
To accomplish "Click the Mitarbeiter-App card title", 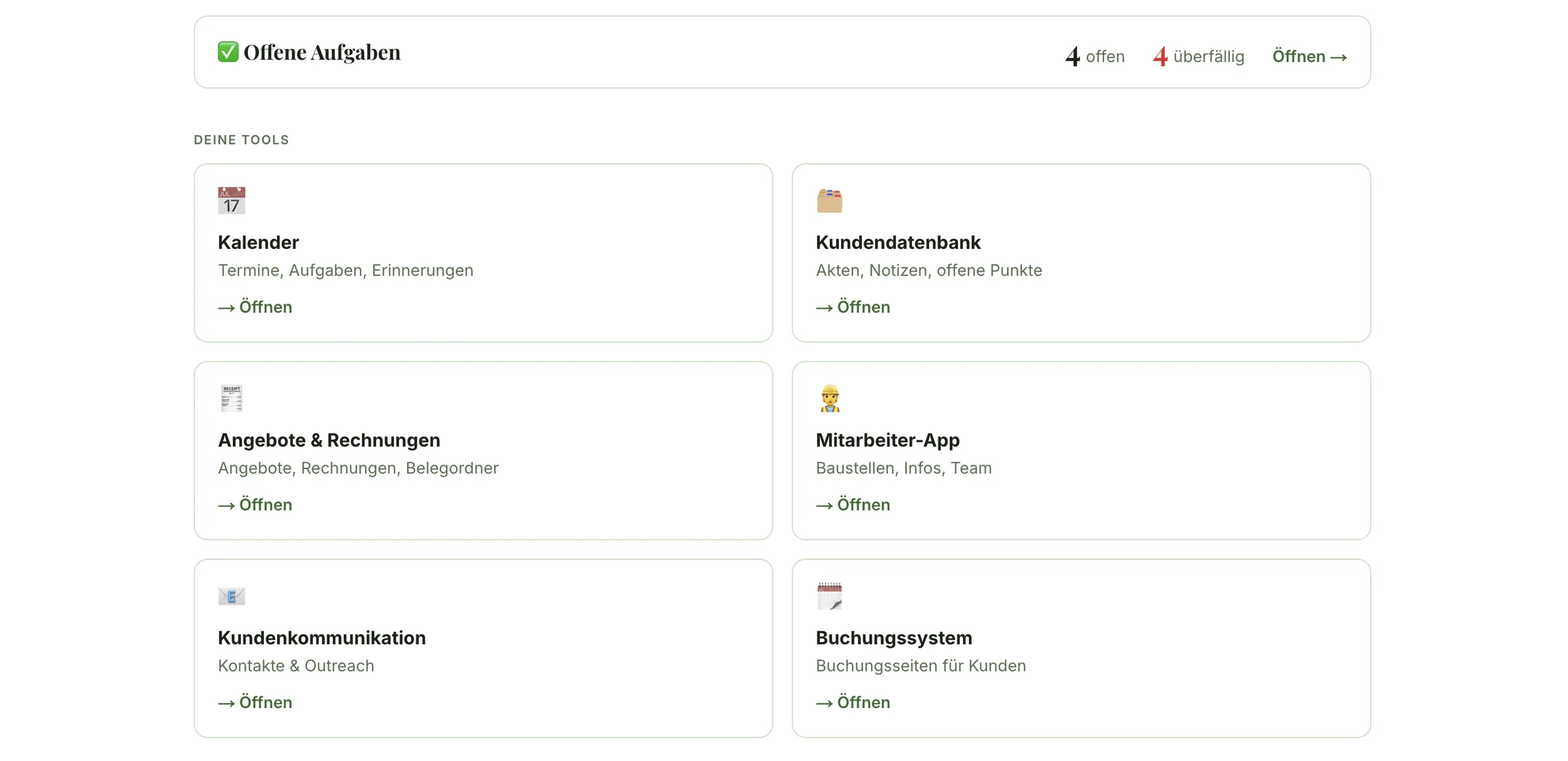I will [887, 440].
